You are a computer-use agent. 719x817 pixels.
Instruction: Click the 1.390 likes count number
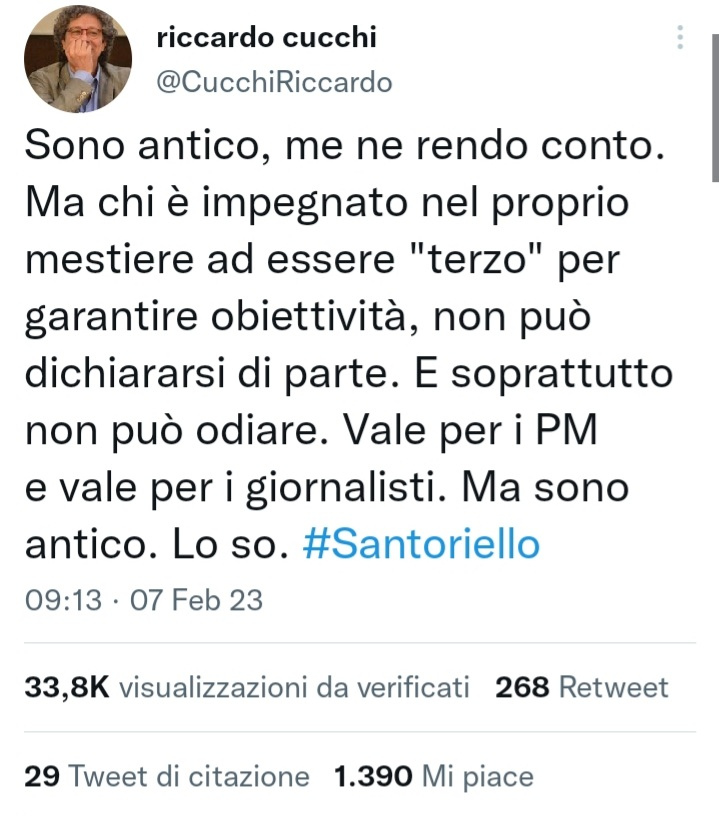click(373, 776)
